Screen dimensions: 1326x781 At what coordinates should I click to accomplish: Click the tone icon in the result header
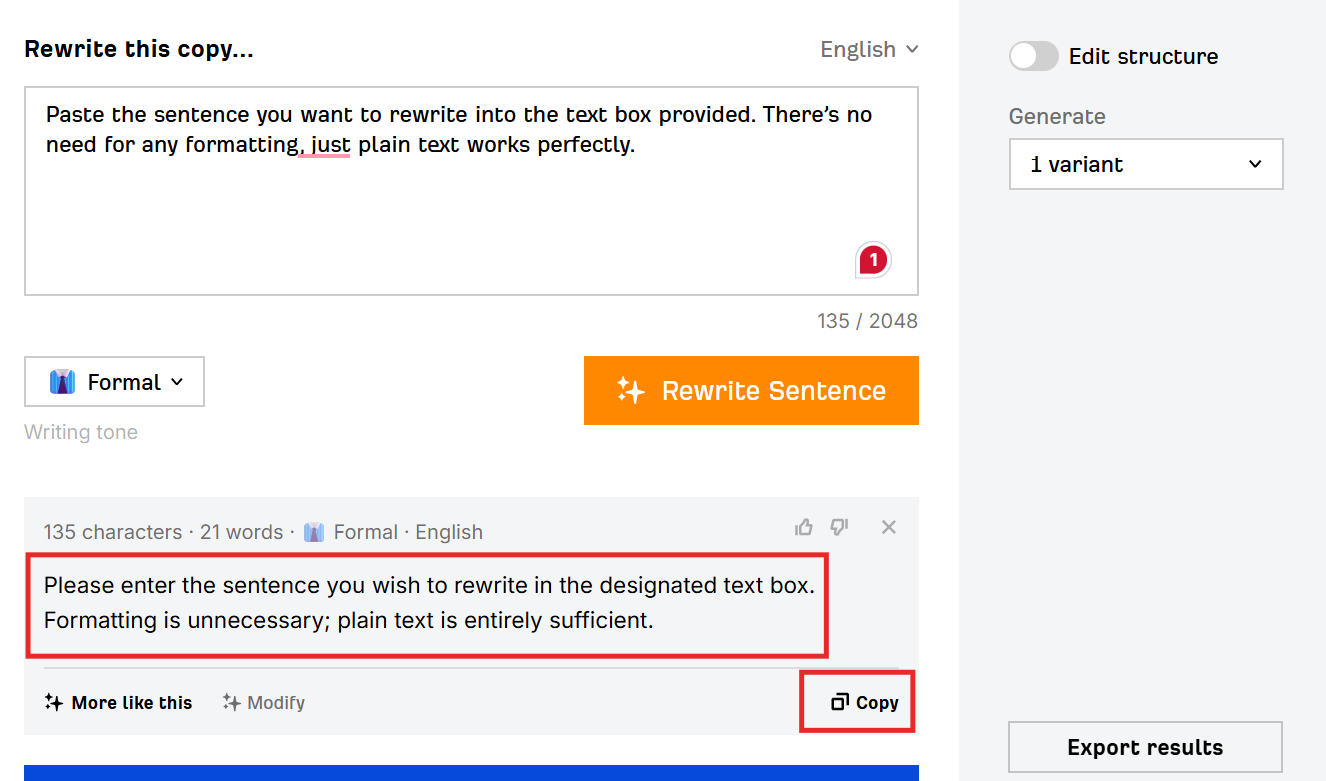313,531
